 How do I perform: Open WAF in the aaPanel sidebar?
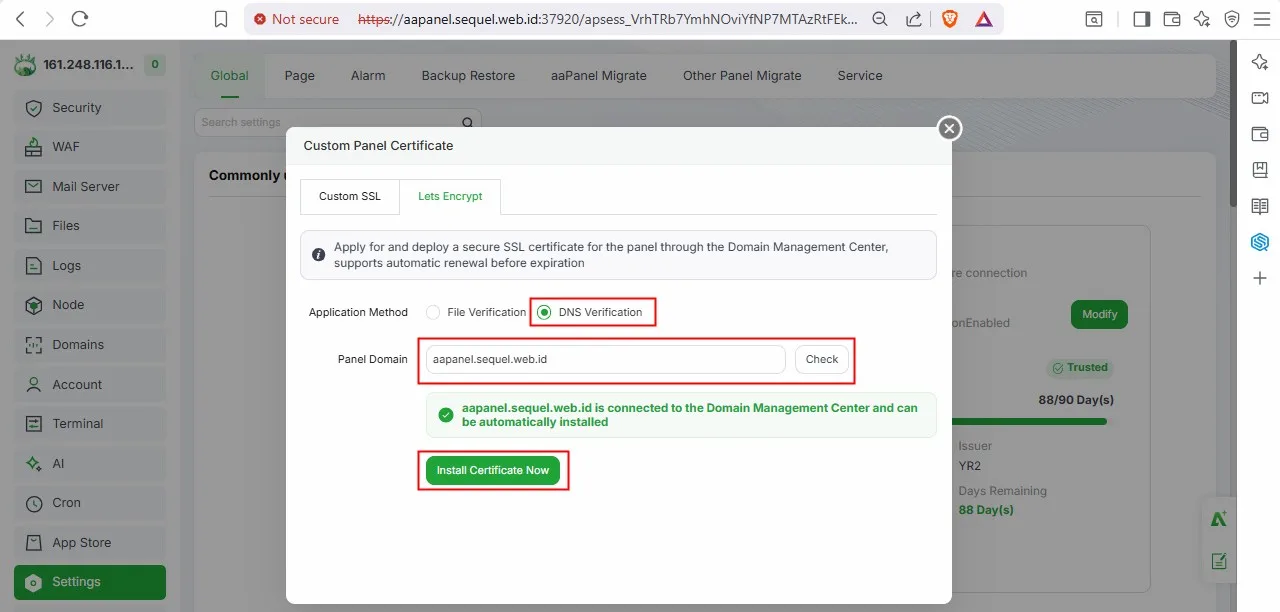90,147
